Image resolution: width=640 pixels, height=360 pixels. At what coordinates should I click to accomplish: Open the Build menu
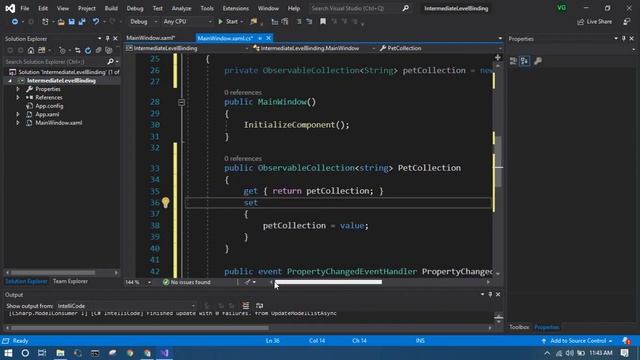111,8
